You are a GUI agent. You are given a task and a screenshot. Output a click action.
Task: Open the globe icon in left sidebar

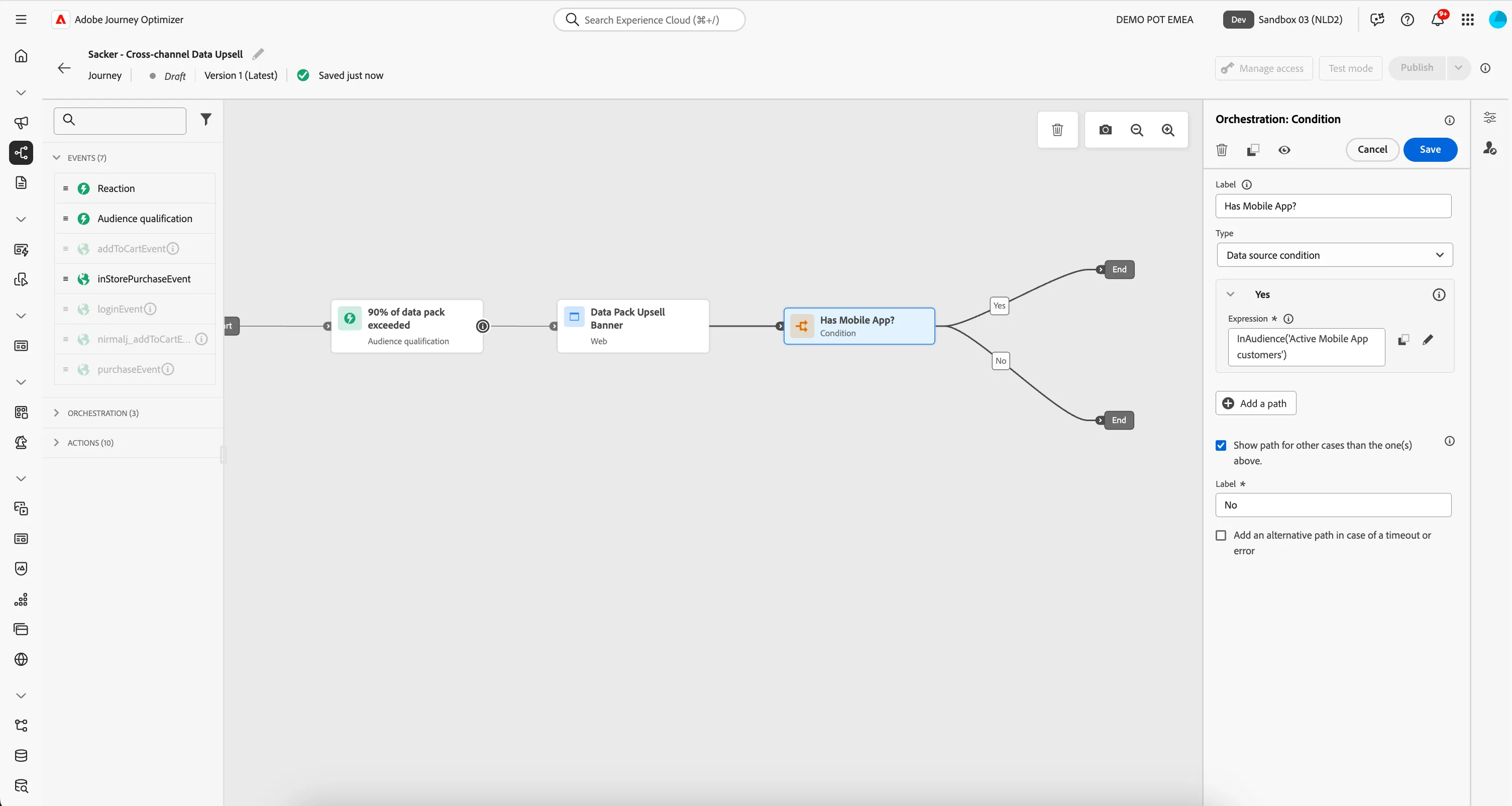21,659
